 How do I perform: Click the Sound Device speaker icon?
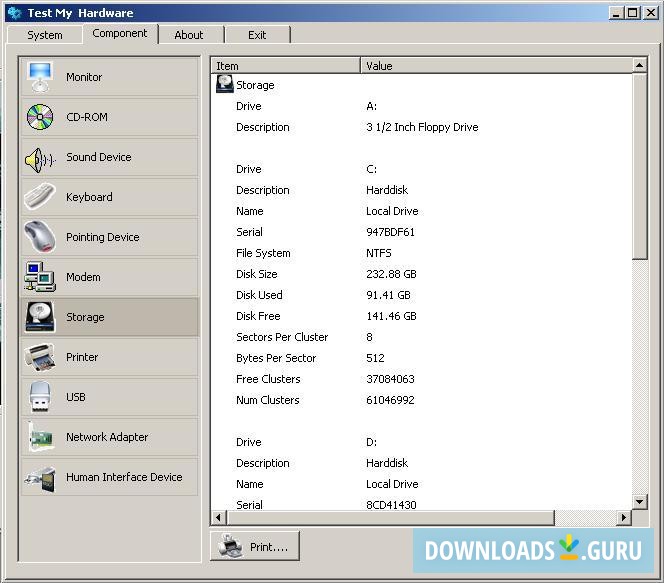[40, 160]
